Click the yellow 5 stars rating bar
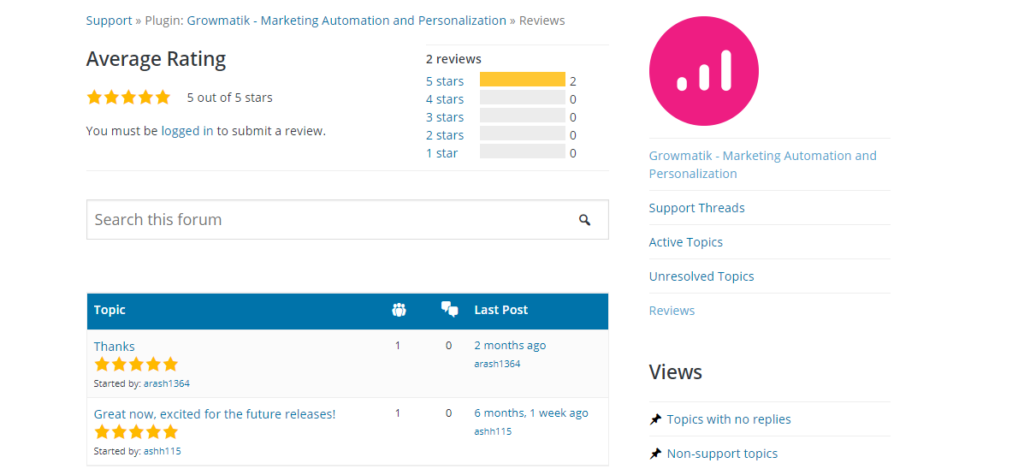The width and height of the screenshot is (1024, 469). [522, 80]
